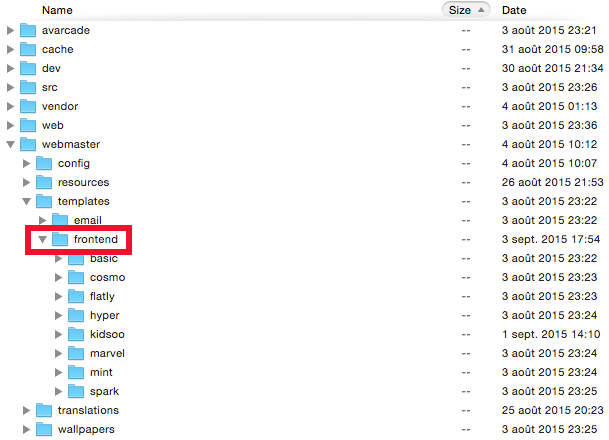Expand the cosmo folder arrow

(59, 277)
